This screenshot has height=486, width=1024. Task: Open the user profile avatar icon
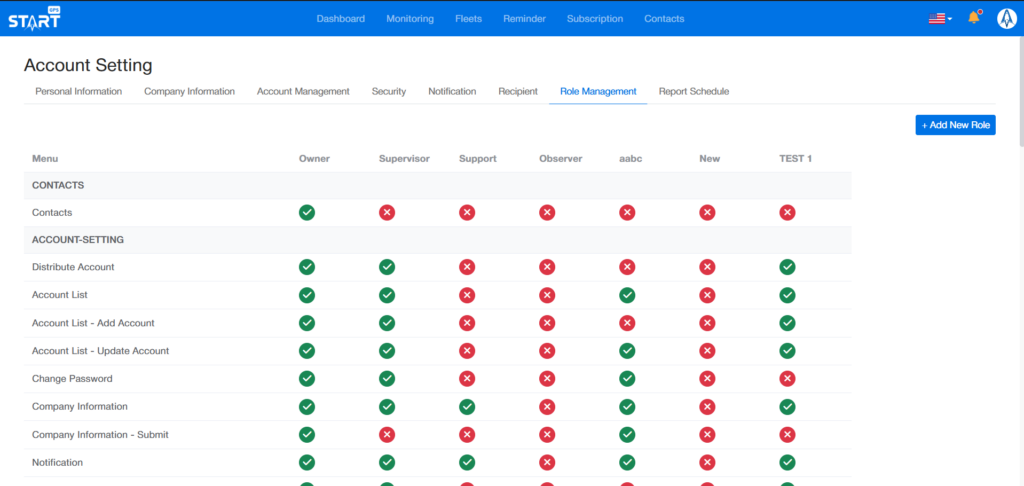(x=1006, y=18)
